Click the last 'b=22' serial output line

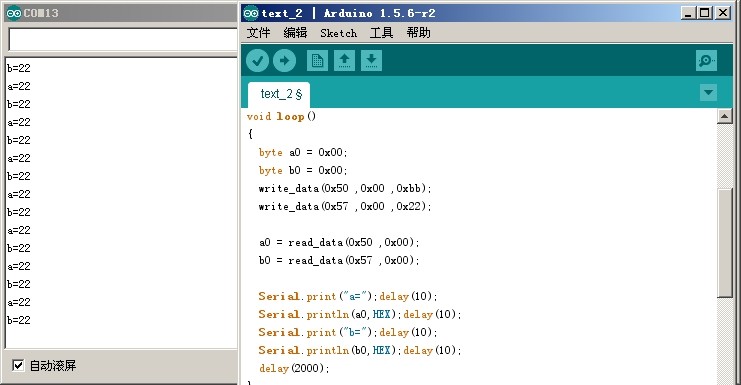19,320
